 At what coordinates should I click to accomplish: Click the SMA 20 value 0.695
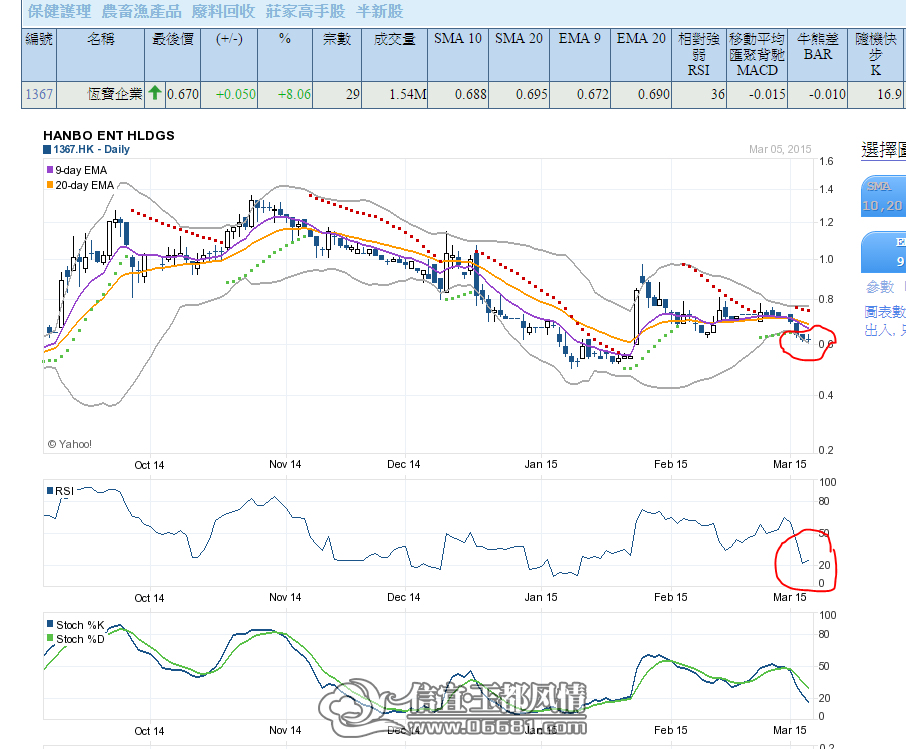[x=532, y=94]
